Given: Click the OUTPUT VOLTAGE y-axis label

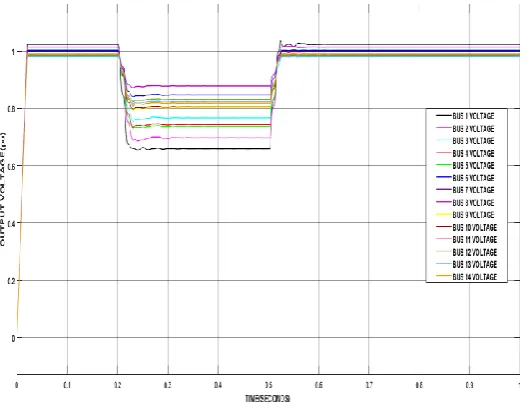Looking at the screenshot, I should click(x=2, y=189).
